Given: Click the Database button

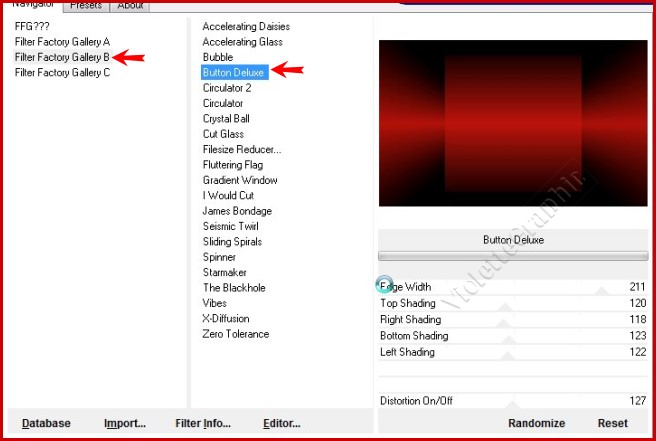Looking at the screenshot, I should (x=46, y=423).
